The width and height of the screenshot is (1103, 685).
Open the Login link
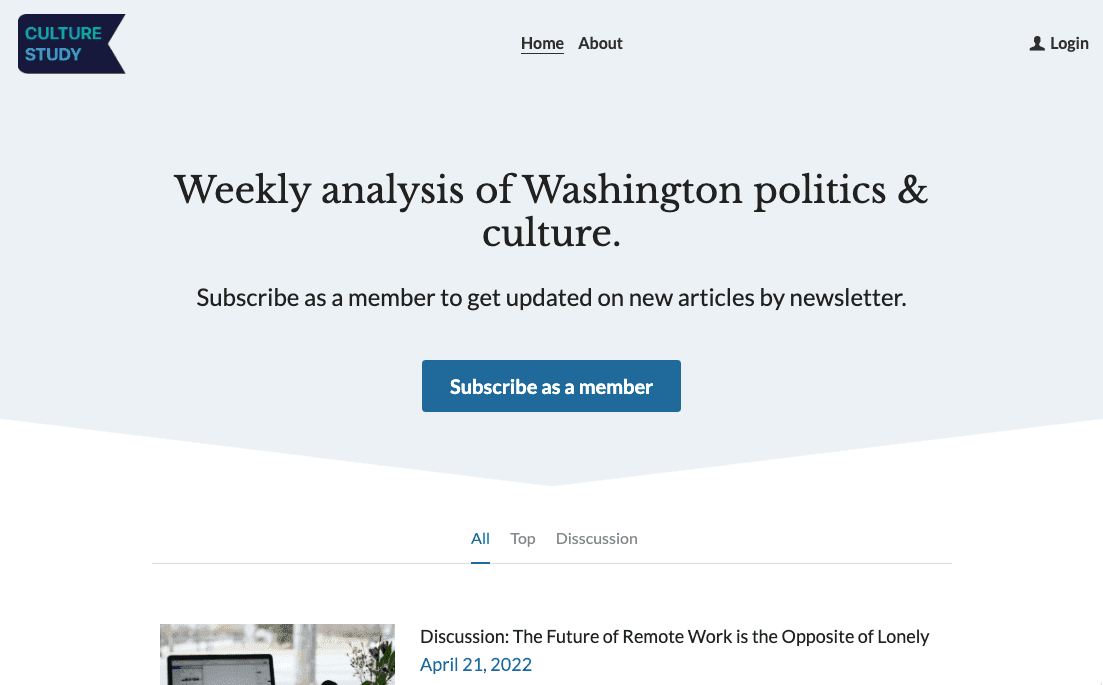click(x=1068, y=43)
